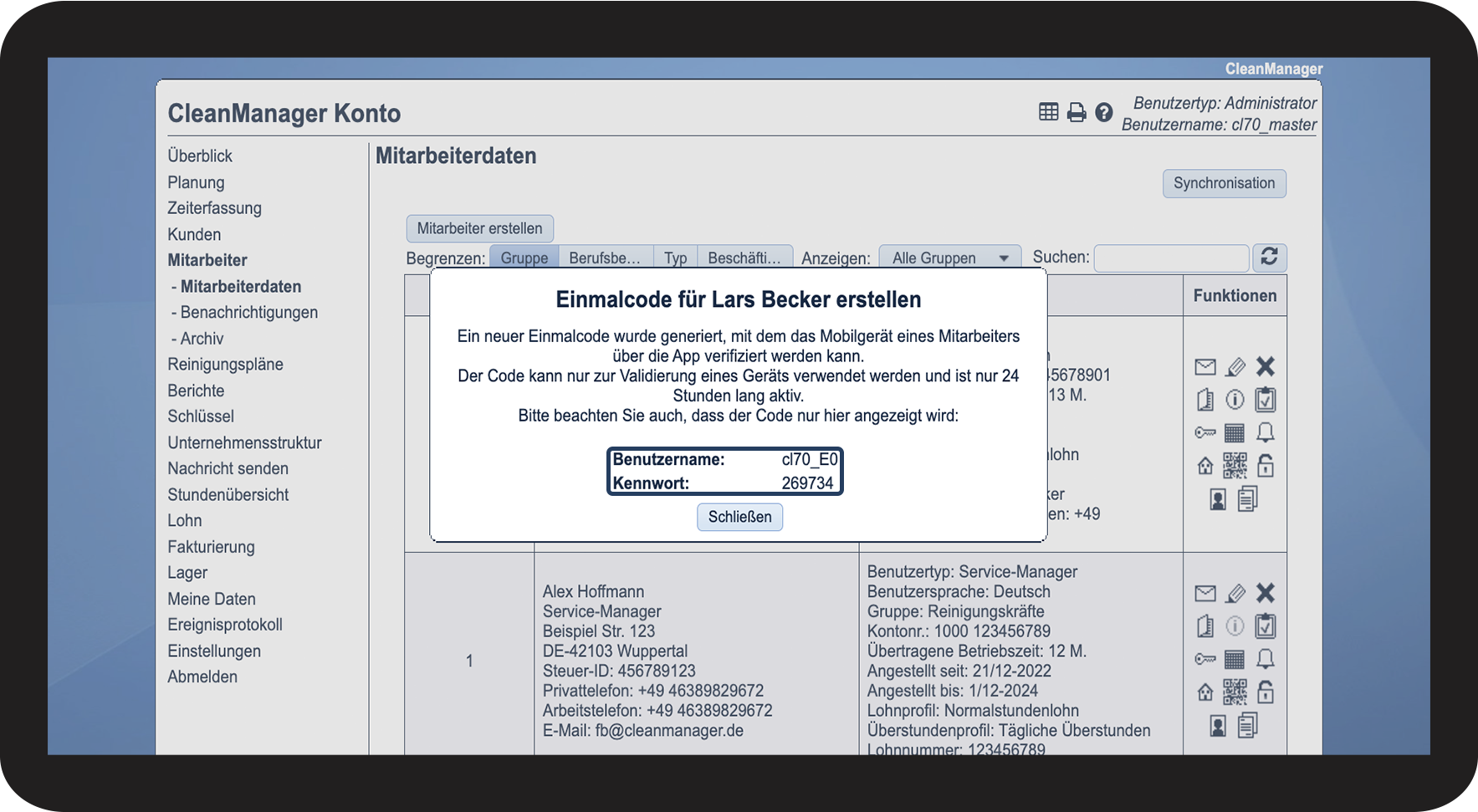
Task: Switch to the Berufsbe… filter tab
Action: click(605, 258)
